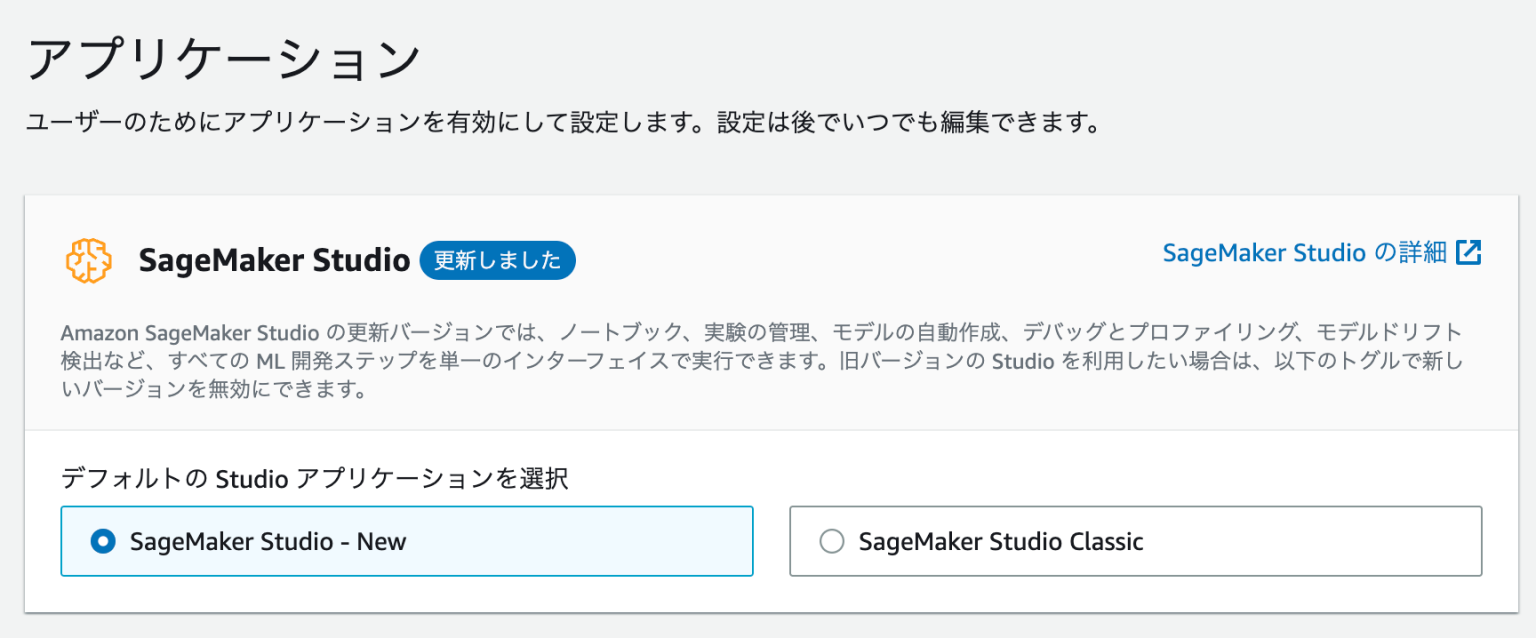Click the subtitle text below アプリケーション
The image size is (1536, 638).
[565, 120]
